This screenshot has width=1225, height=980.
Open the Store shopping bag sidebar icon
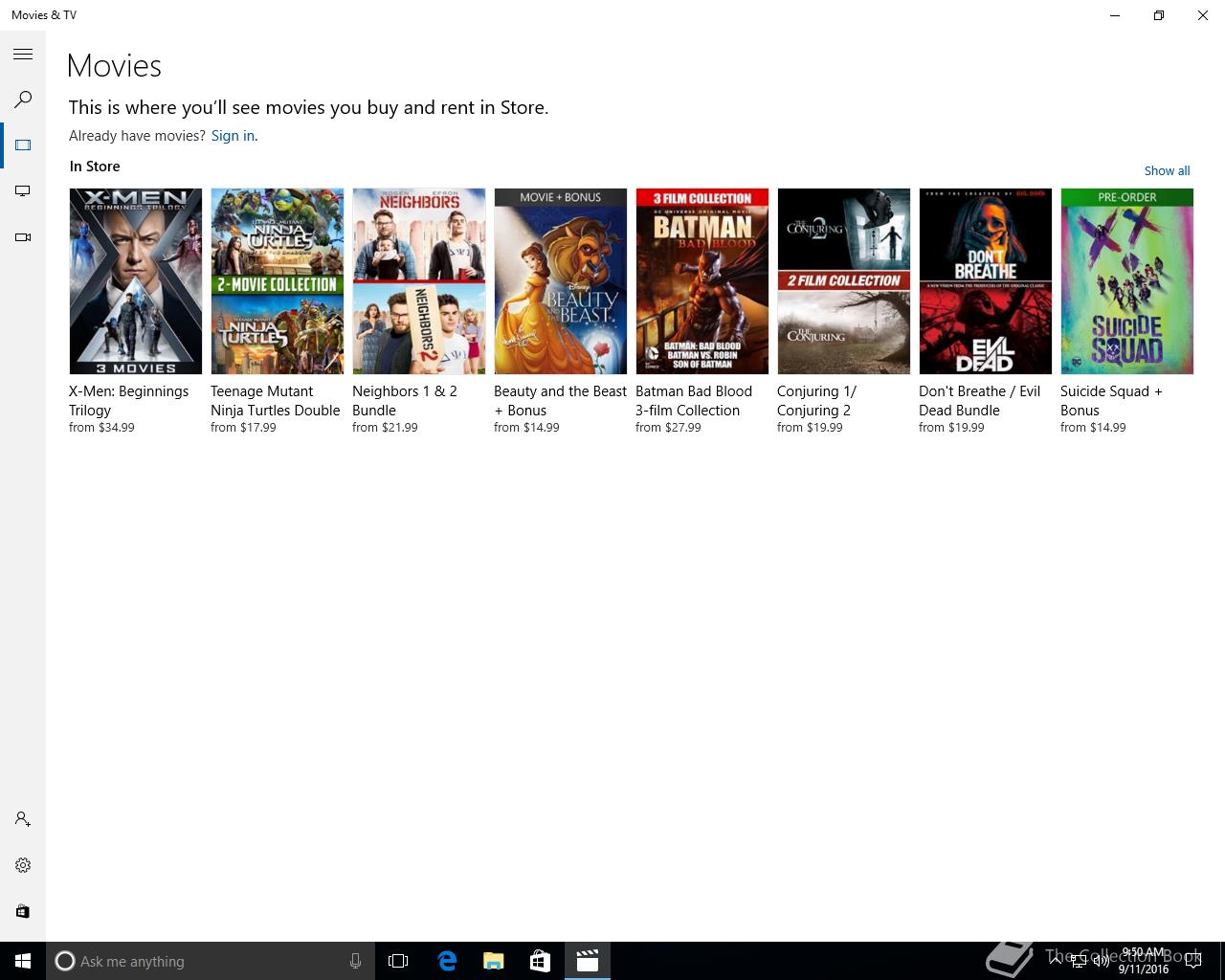[23, 911]
